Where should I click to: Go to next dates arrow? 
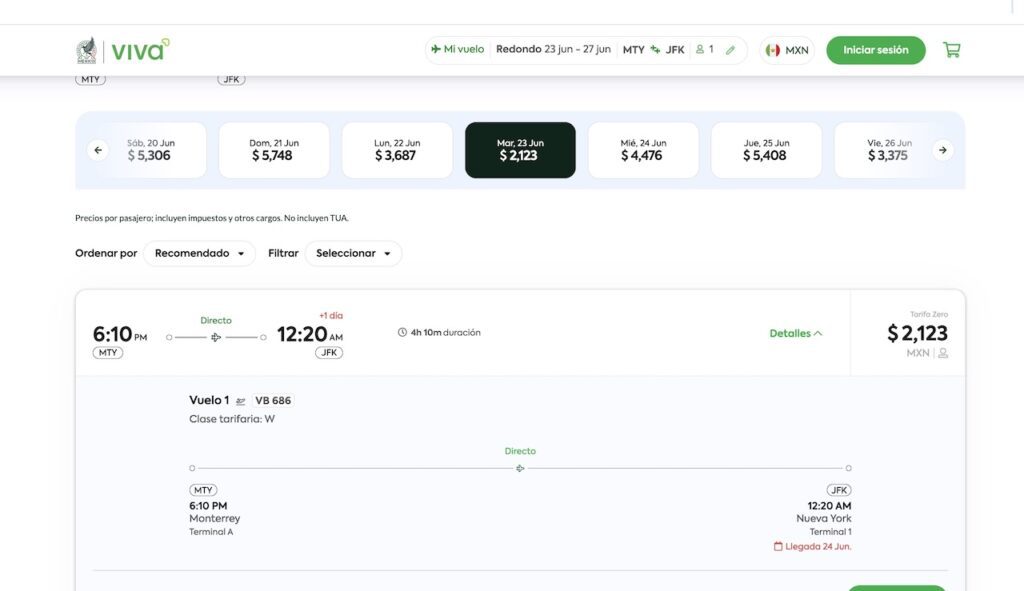coord(942,150)
